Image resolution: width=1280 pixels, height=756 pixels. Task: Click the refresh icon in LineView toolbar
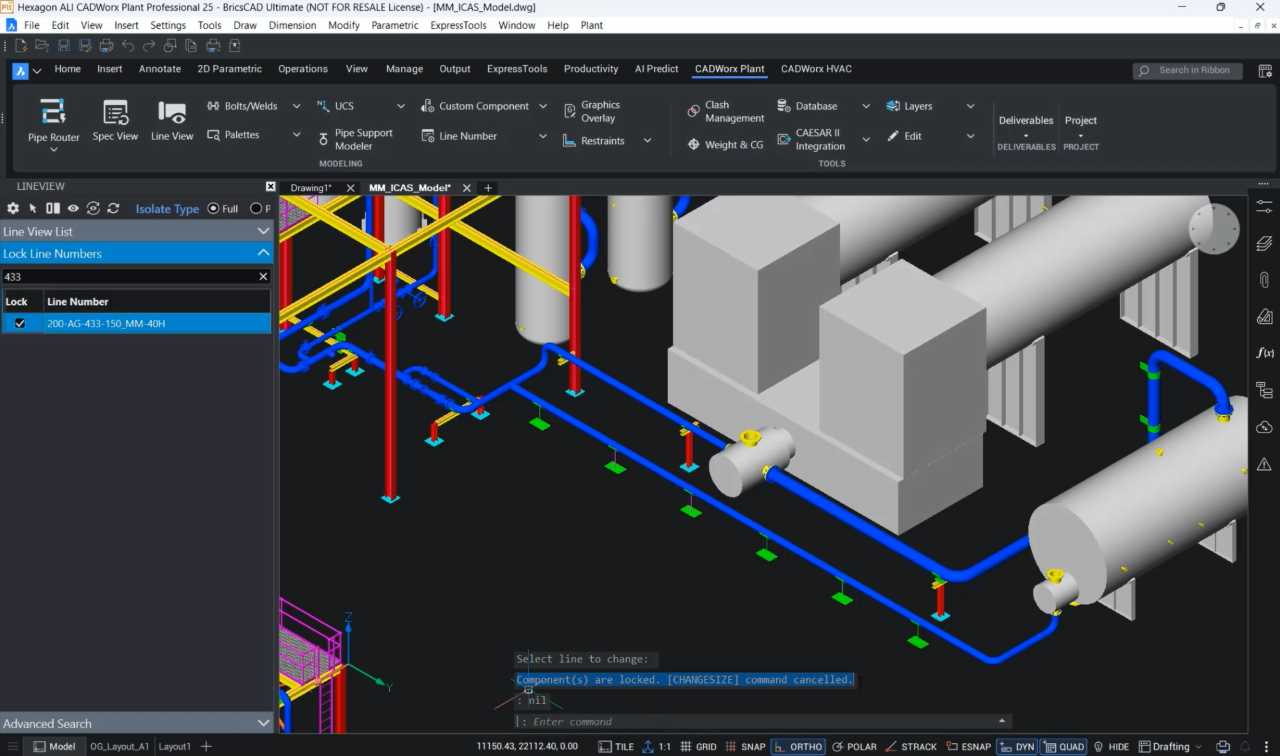[113, 208]
